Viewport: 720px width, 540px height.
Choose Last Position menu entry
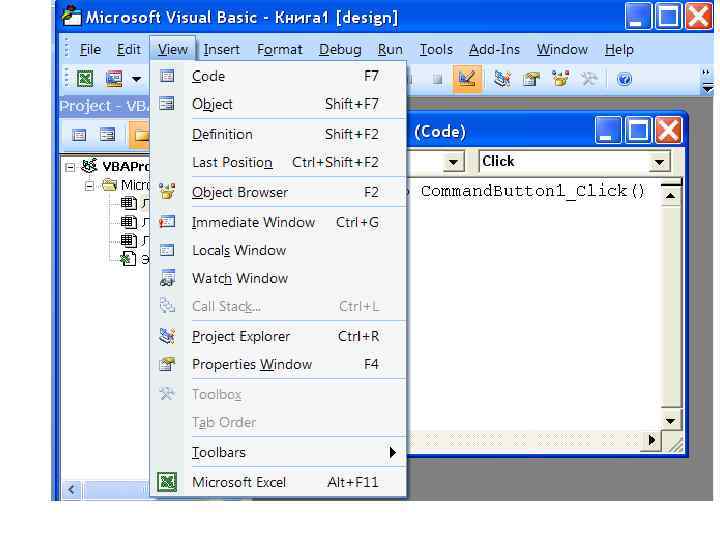pos(279,163)
